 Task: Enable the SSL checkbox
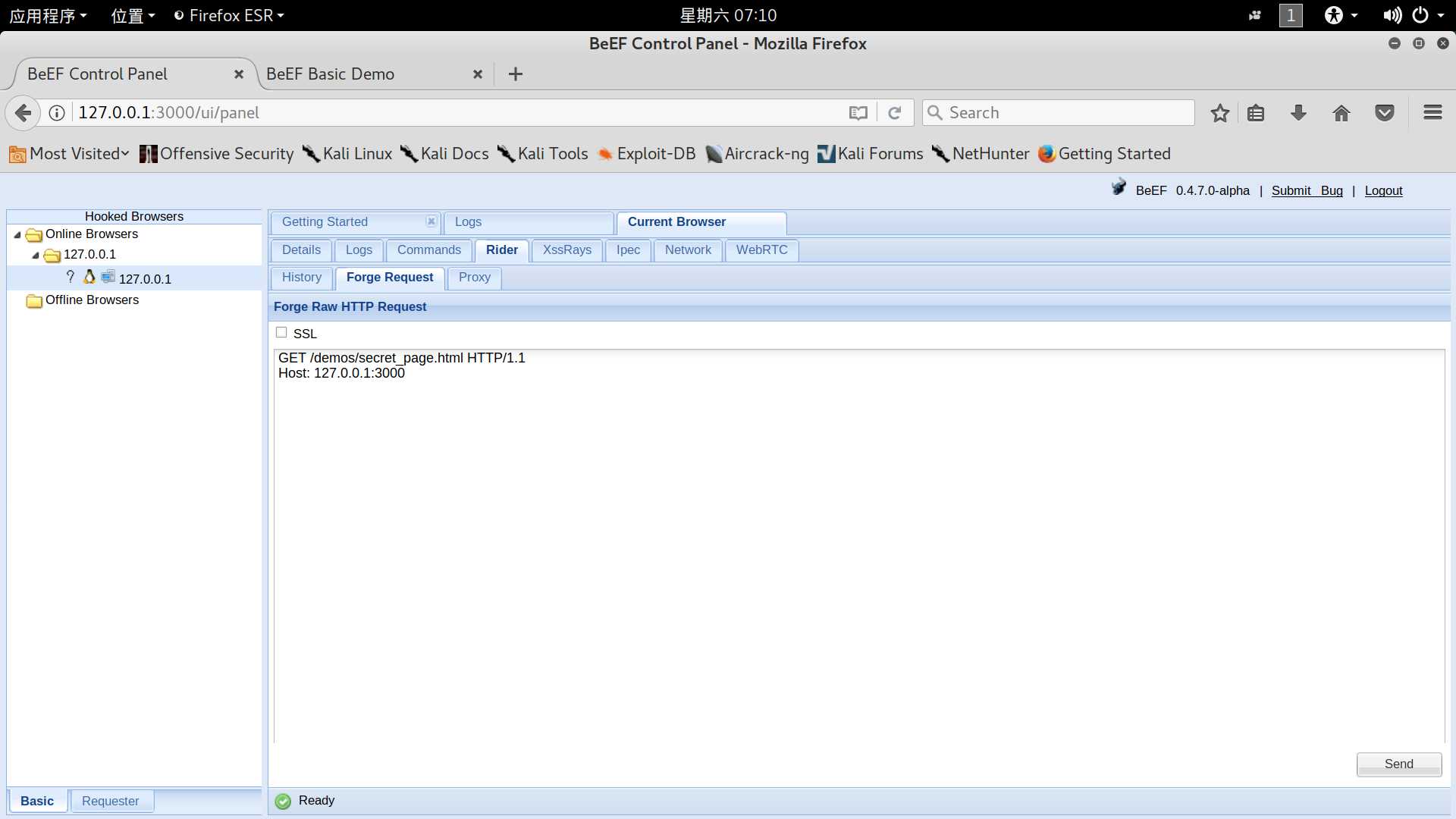(x=281, y=332)
